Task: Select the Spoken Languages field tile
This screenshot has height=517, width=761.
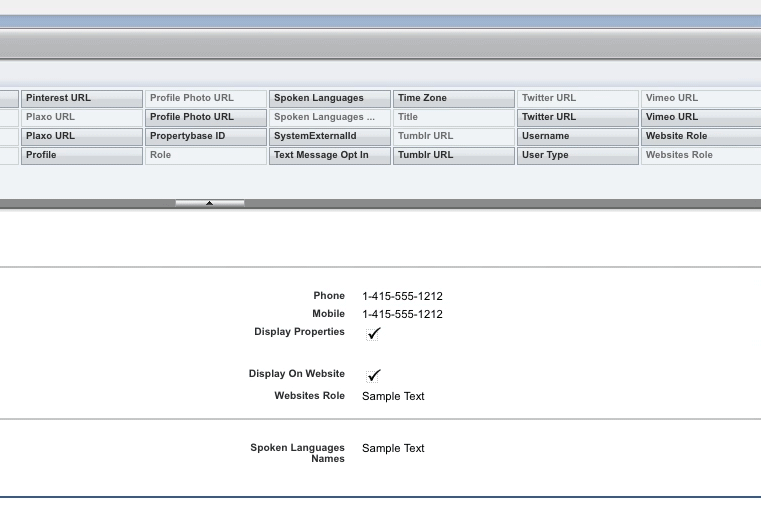Action: 330,99
